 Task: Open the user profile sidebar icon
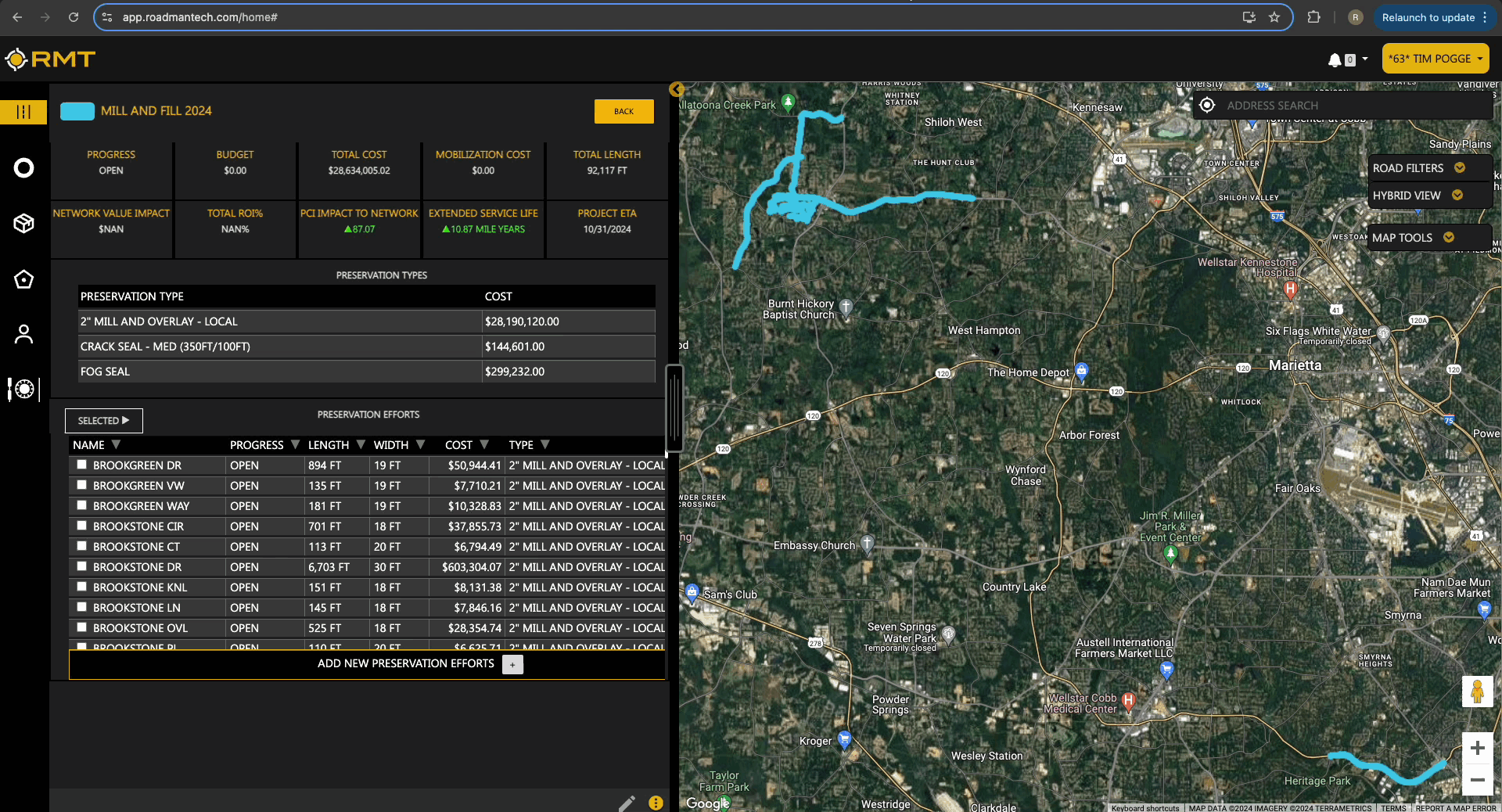(x=23, y=334)
